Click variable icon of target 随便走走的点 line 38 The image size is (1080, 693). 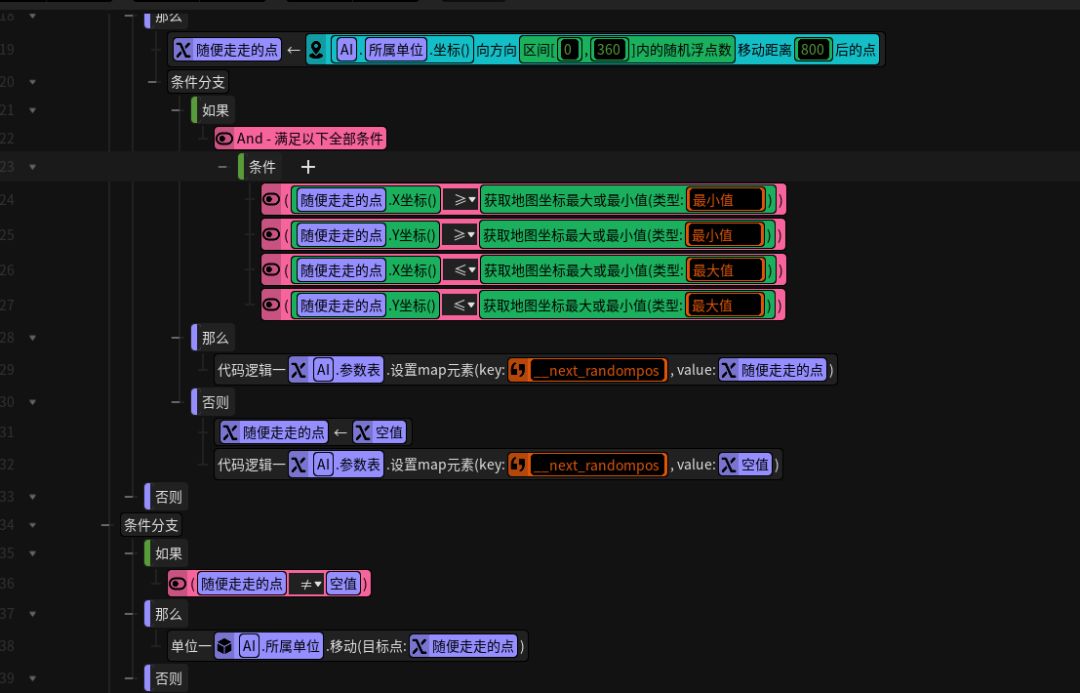coord(419,645)
